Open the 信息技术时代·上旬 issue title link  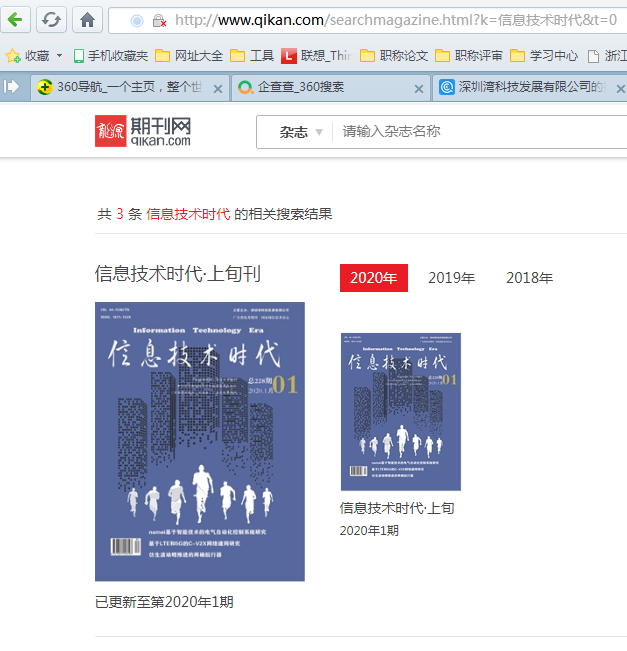[397, 508]
